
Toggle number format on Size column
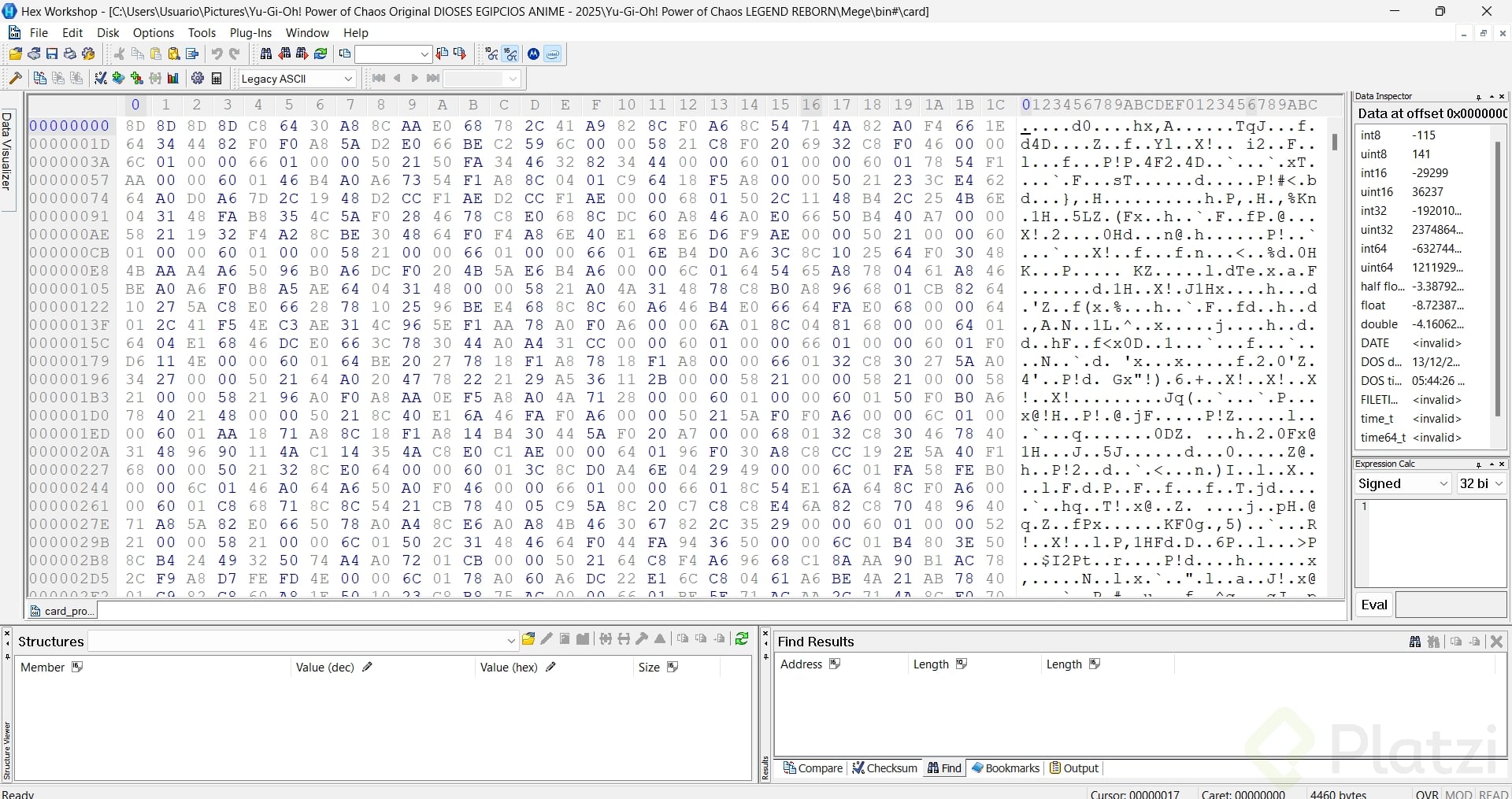coord(673,667)
